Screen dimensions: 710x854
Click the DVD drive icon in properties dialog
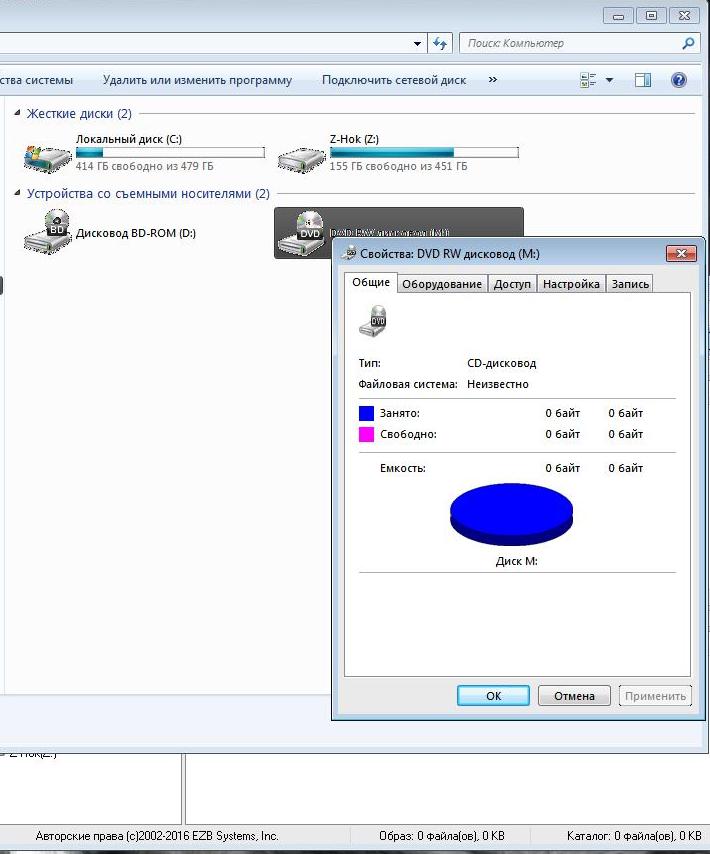373,321
